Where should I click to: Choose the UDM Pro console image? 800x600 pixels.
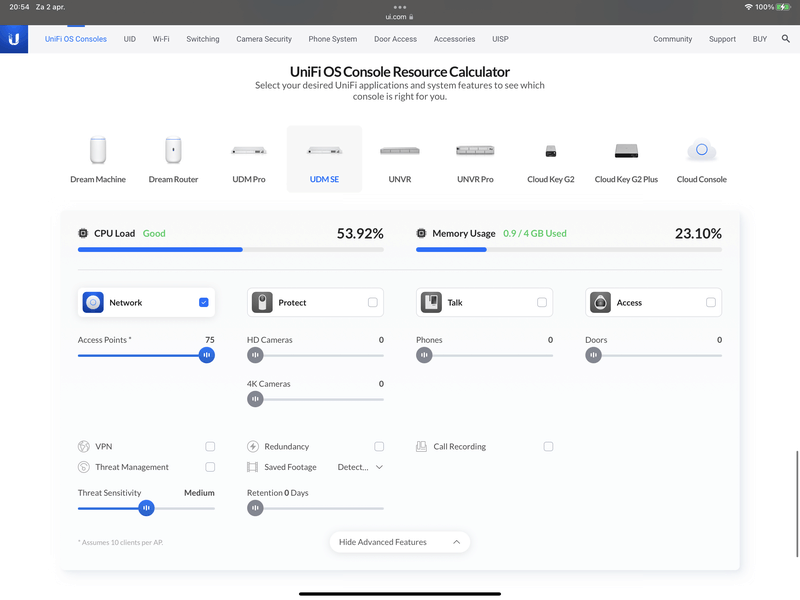(249, 151)
